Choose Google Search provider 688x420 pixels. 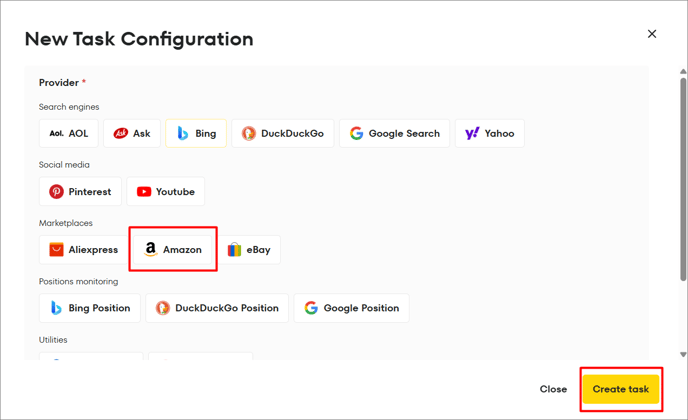(x=394, y=133)
